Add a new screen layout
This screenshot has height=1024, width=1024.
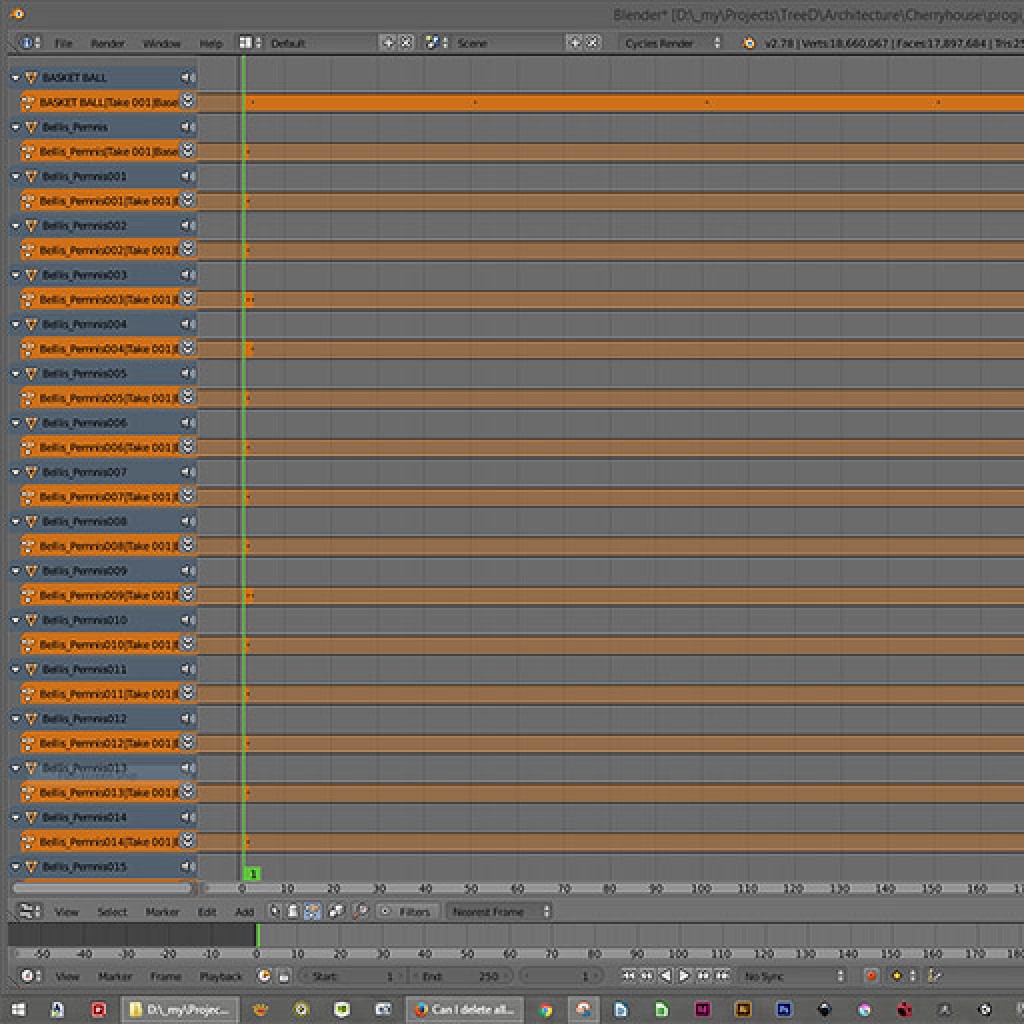388,43
